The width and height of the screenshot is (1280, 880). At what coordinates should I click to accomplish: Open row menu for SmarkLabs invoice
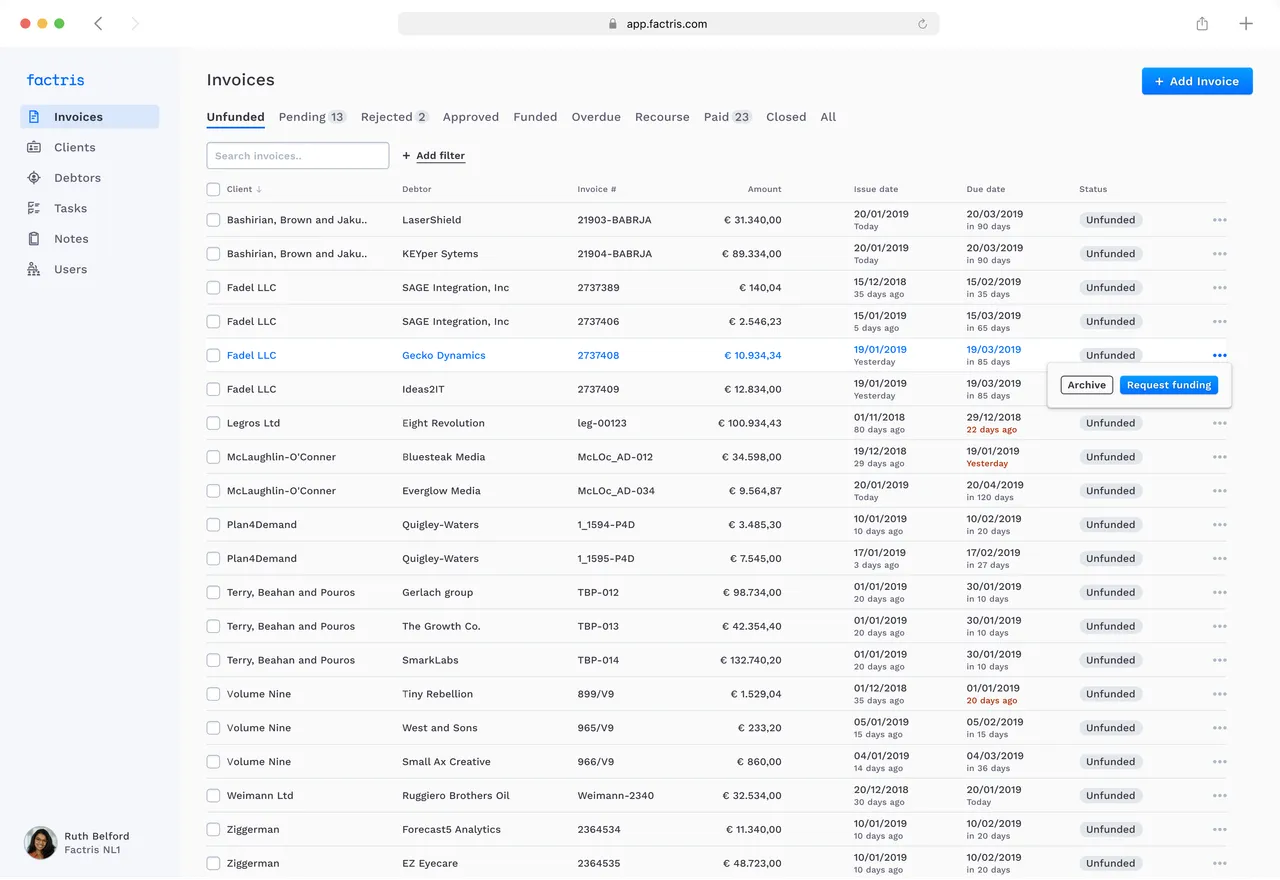click(x=1219, y=660)
